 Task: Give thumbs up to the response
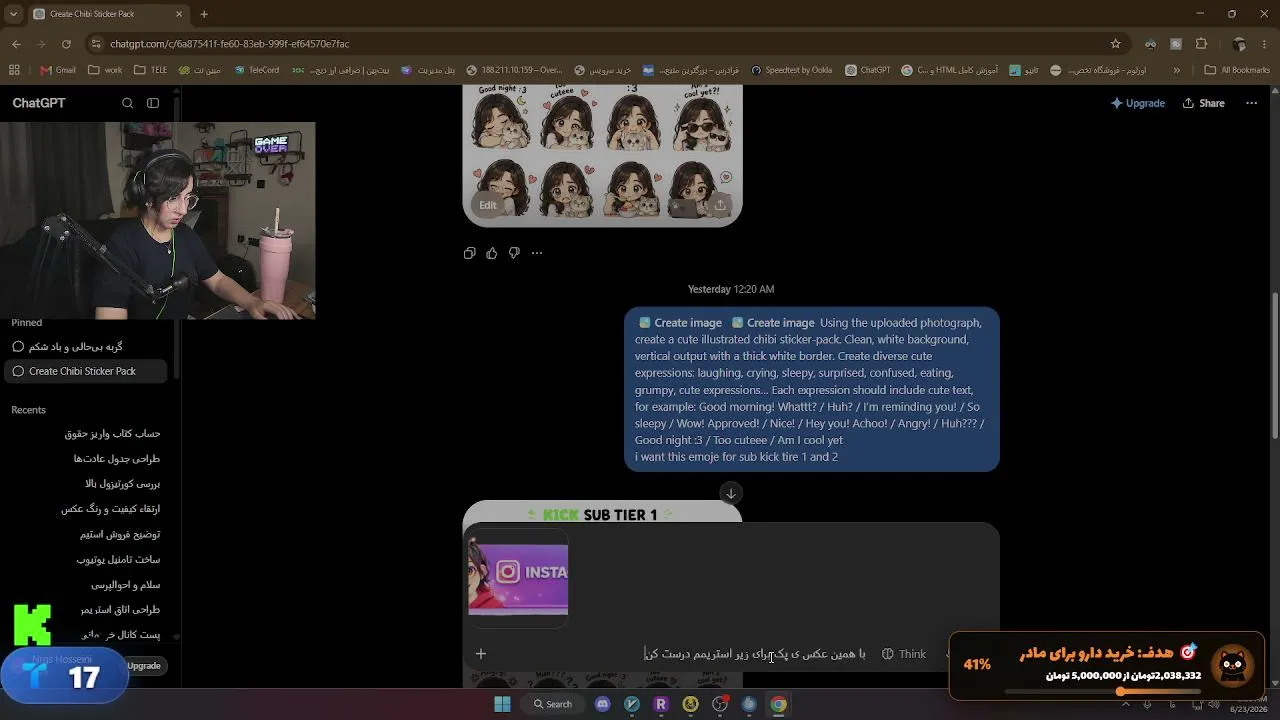491,253
